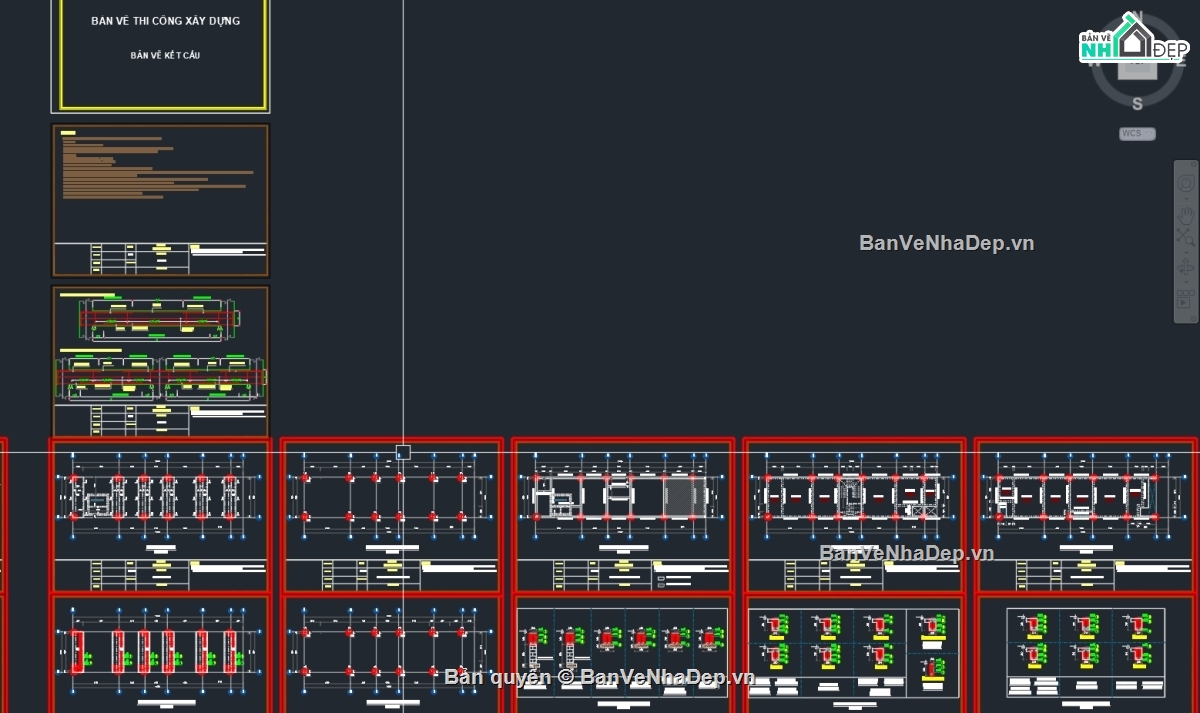Open the navigation bar customize menu button

pyautogui.click(x=1193, y=318)
